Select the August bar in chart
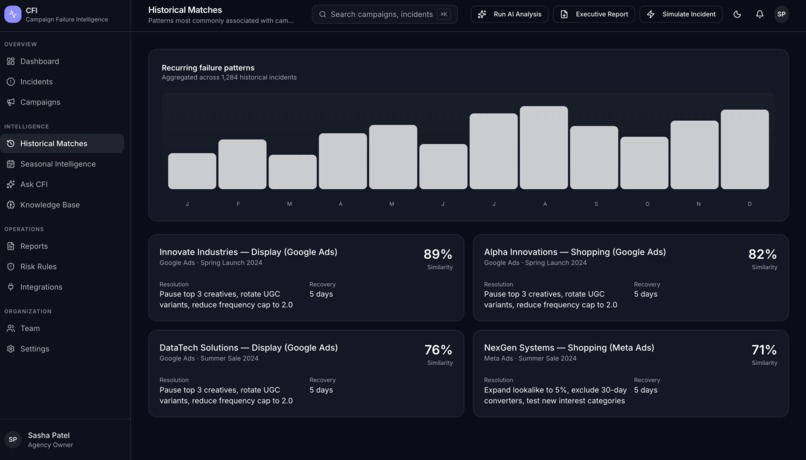Image resolution: width=806 pixels, height=460 pixels. [x=544, y=148]
